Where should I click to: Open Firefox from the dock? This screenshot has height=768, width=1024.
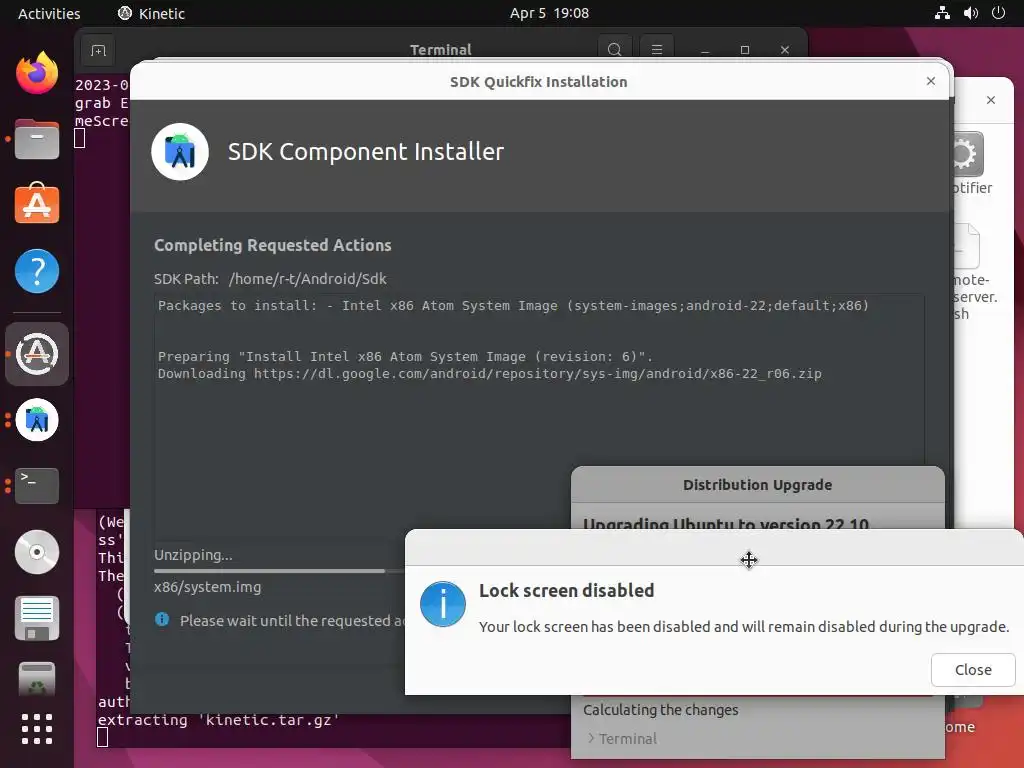pyautogui.click(x=37, y=72)
